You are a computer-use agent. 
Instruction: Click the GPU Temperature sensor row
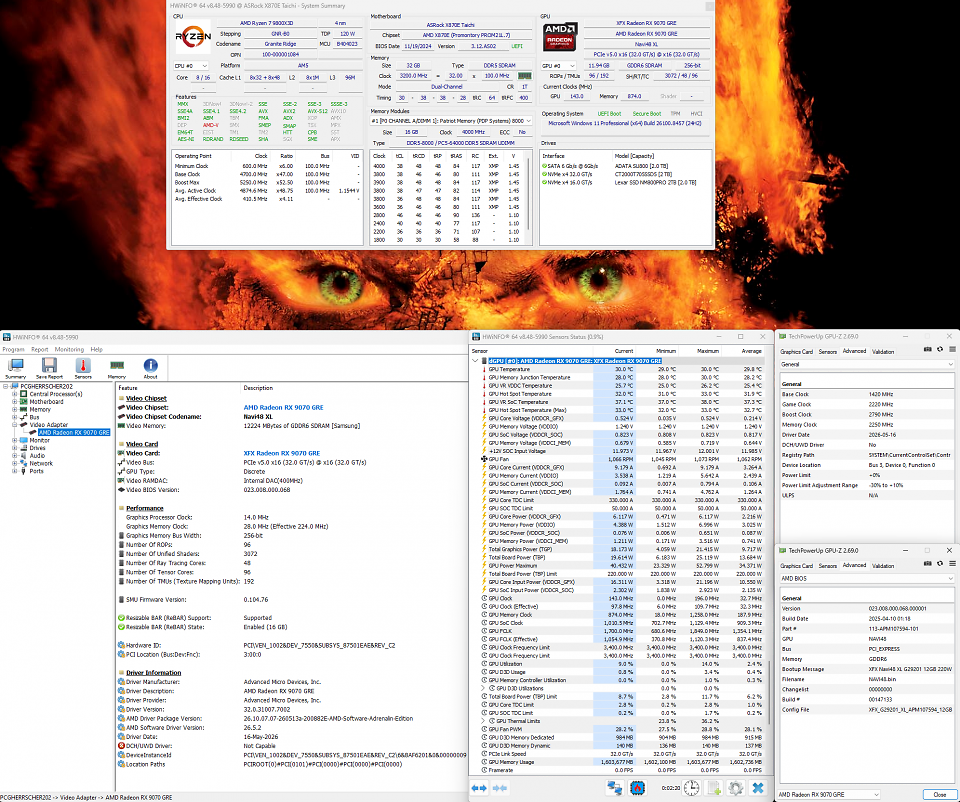(622, 369)
